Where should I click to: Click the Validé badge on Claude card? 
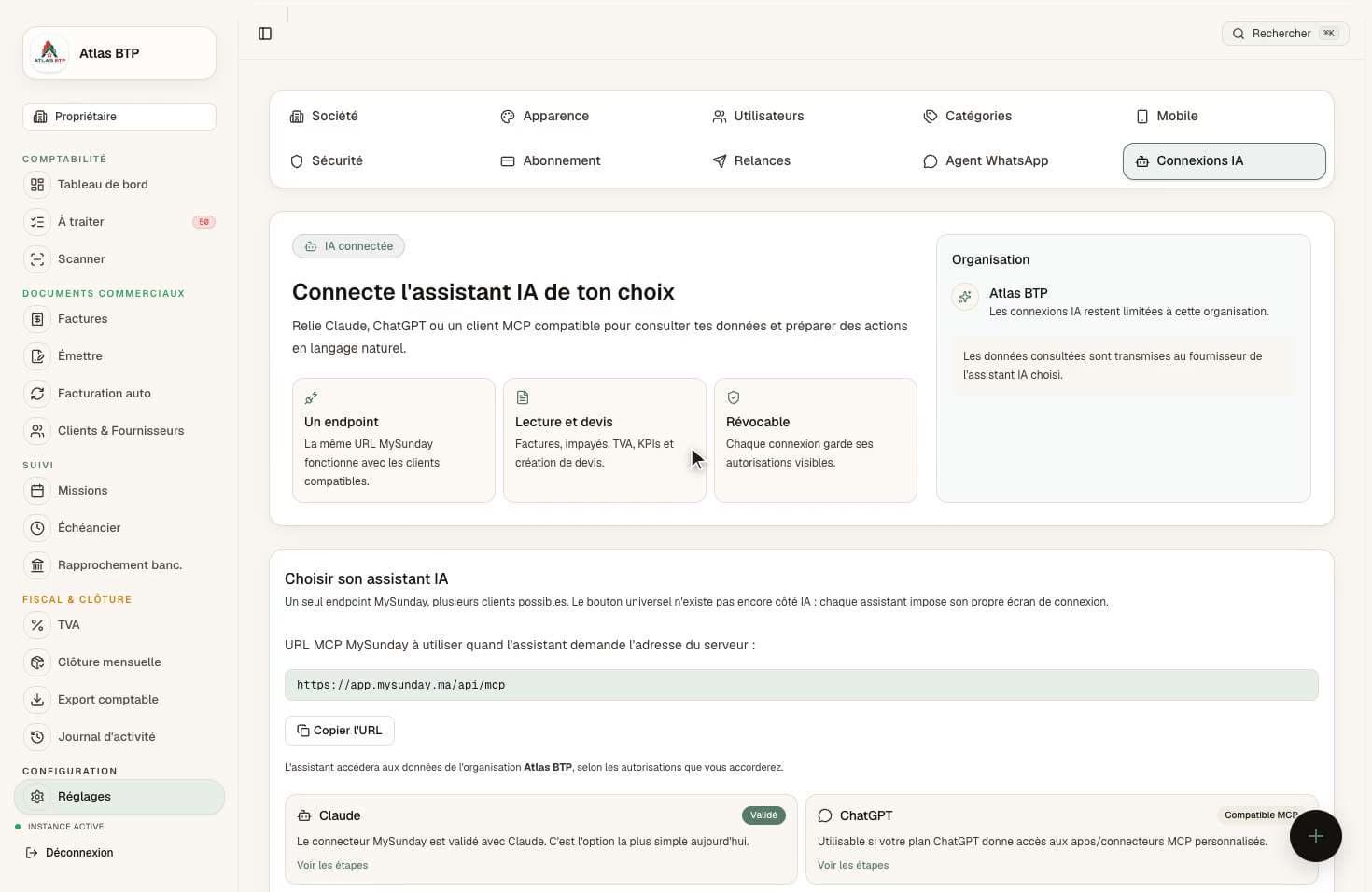coord(763,815)
